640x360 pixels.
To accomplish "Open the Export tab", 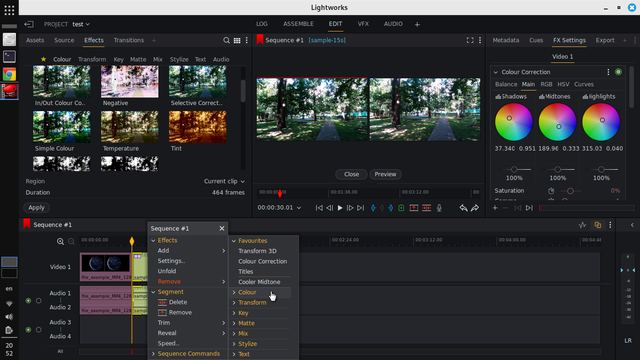I will [x=605, y=40].
